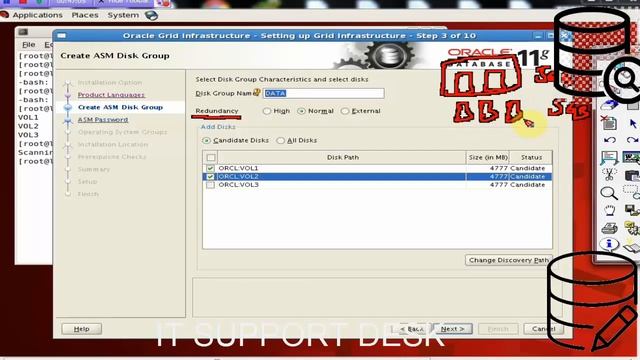This screenshot has height=360, width=640.
Task: Click the Help button
Action: pos(82,329)
